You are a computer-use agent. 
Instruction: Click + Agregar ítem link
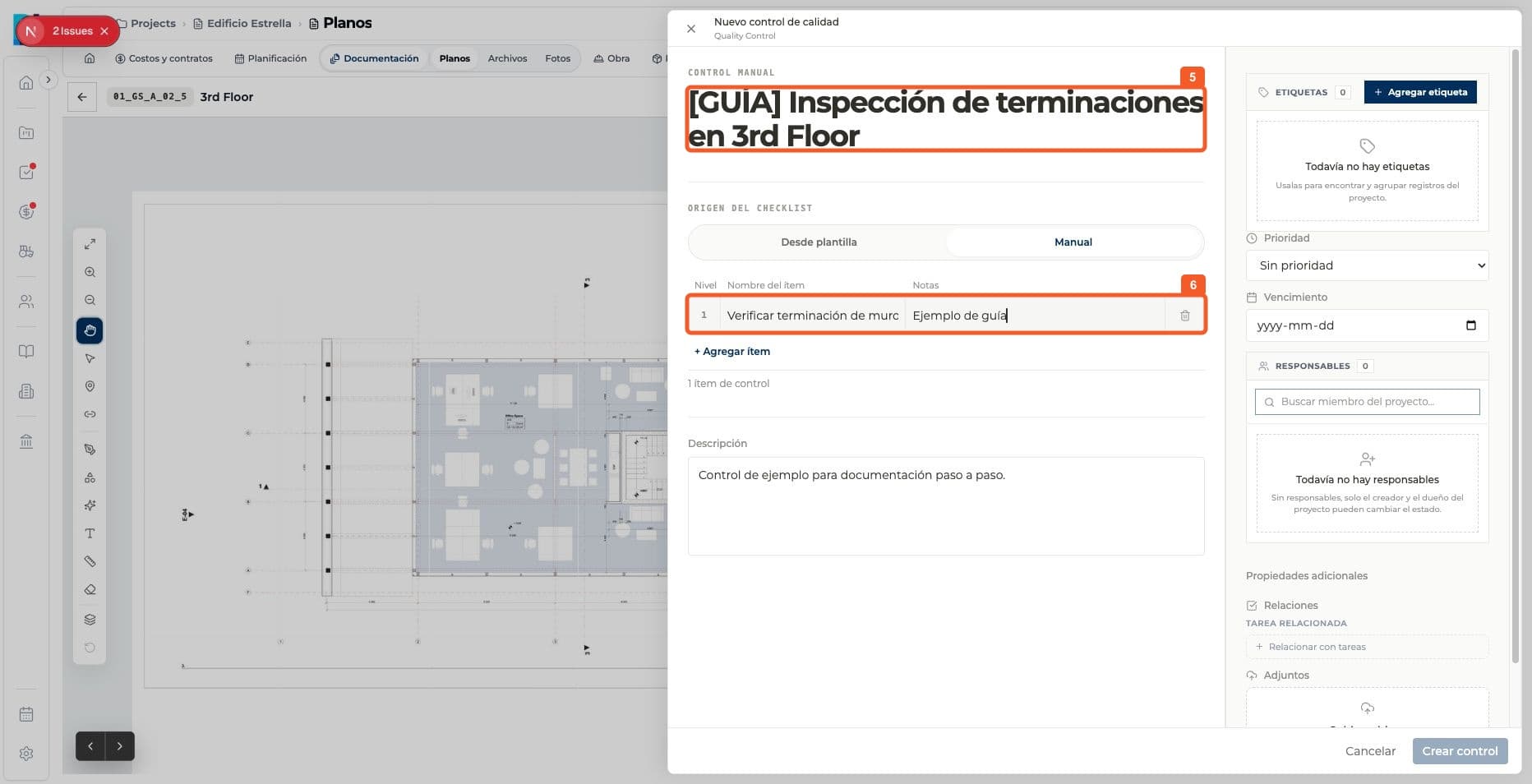732,352
